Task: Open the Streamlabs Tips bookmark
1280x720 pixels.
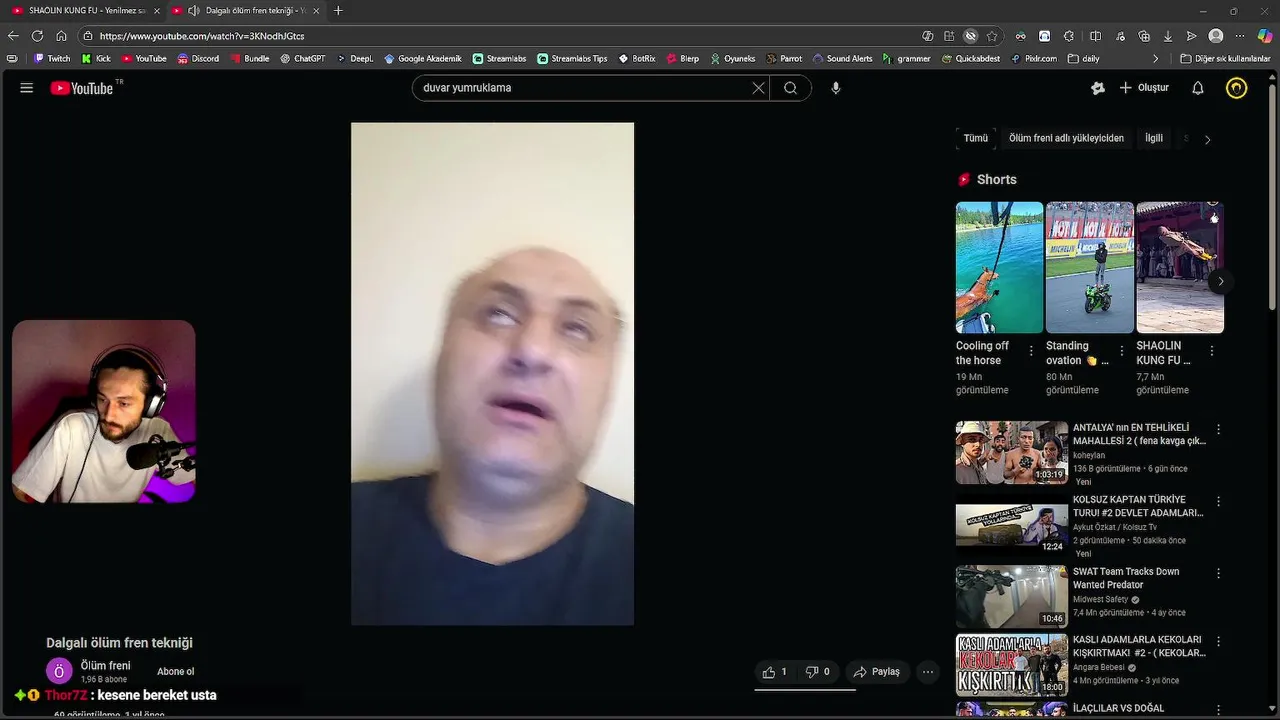Action: coord(572,59)
